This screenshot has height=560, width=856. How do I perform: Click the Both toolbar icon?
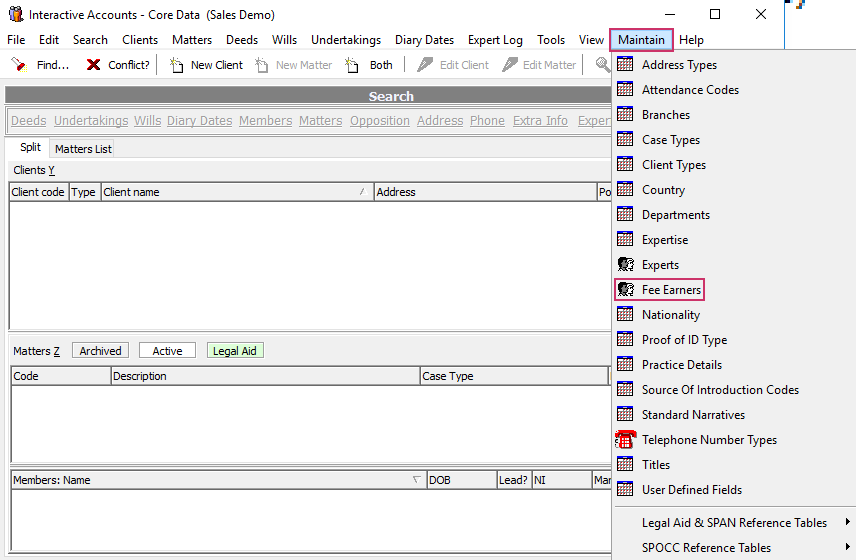[x=352, y=65]
